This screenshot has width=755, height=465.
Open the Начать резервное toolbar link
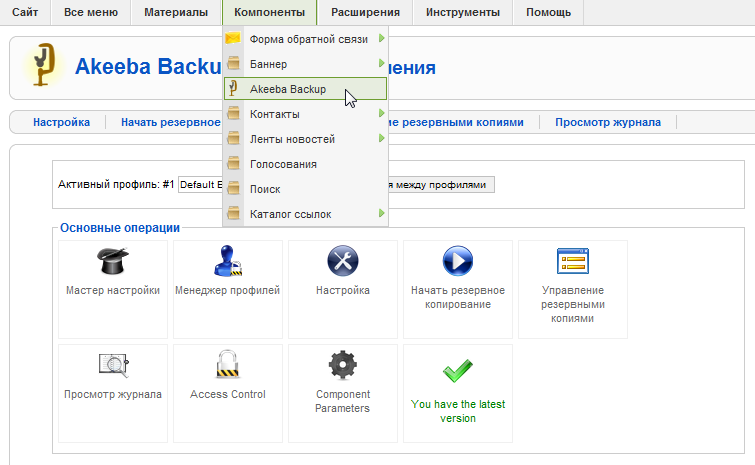(170, 122)
